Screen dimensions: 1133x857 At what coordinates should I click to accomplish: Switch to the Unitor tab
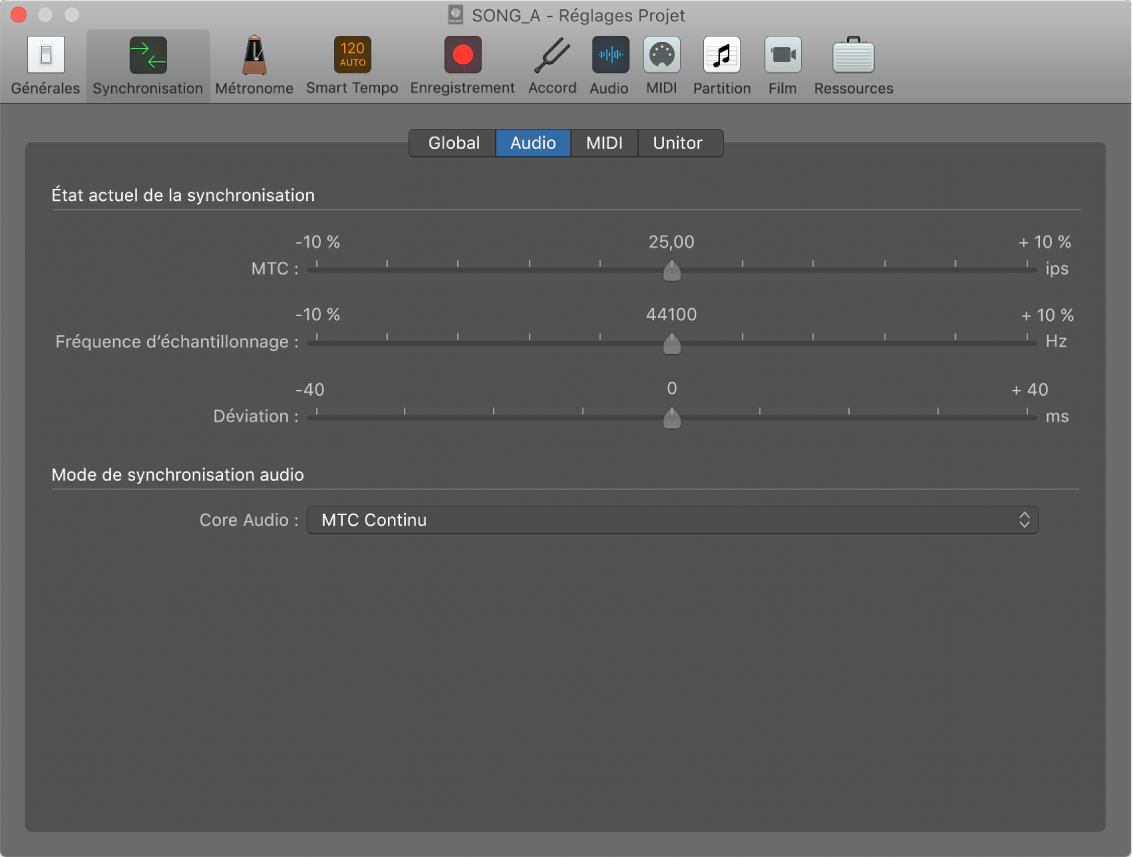(x=678, y=143)
